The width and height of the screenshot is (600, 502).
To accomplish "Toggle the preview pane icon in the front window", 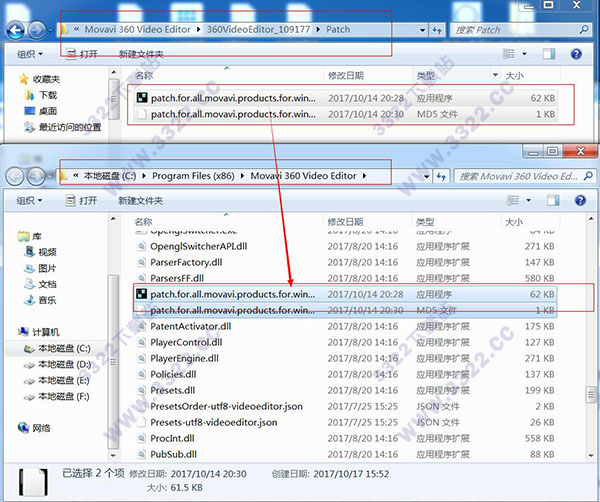I will click(x=553, y=200).
